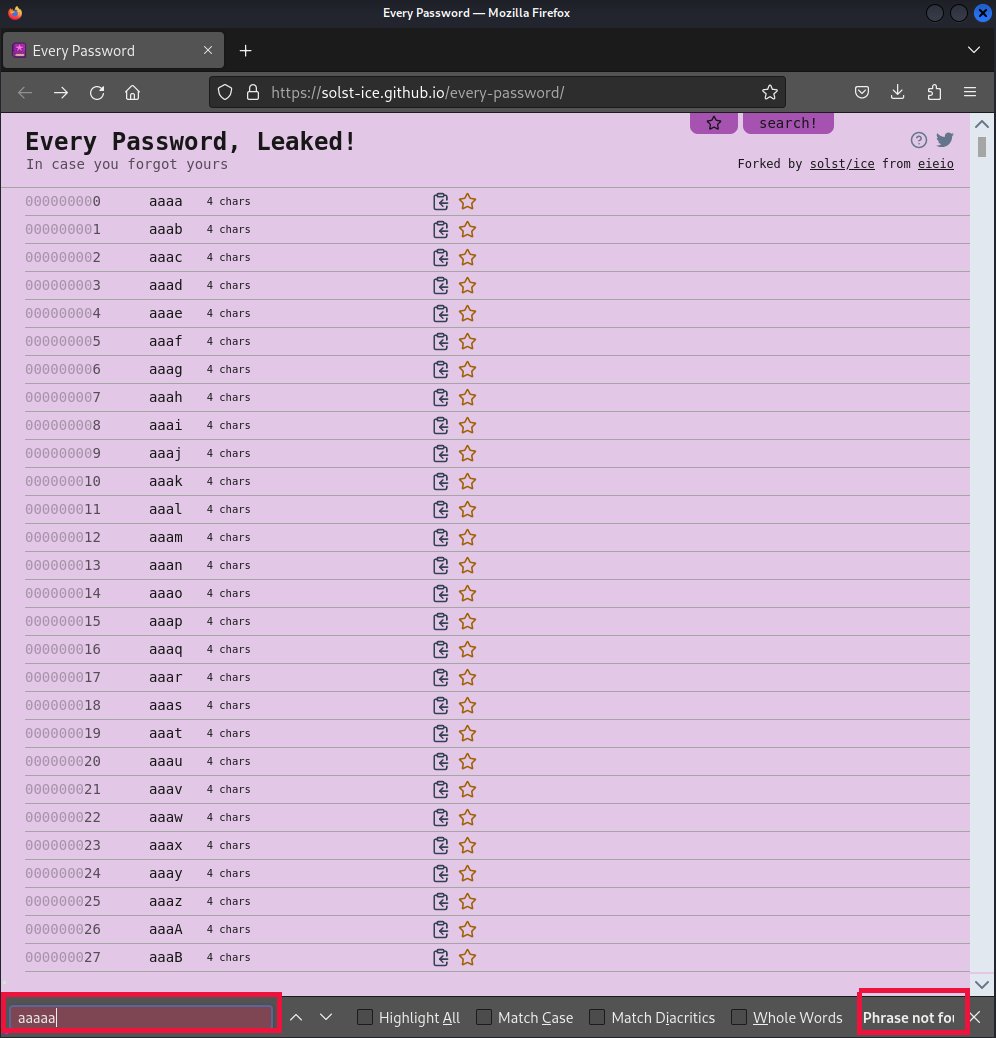Screen dimensions: 996x1038
Task: Open the solst/ice link
Action: (842, 164)
